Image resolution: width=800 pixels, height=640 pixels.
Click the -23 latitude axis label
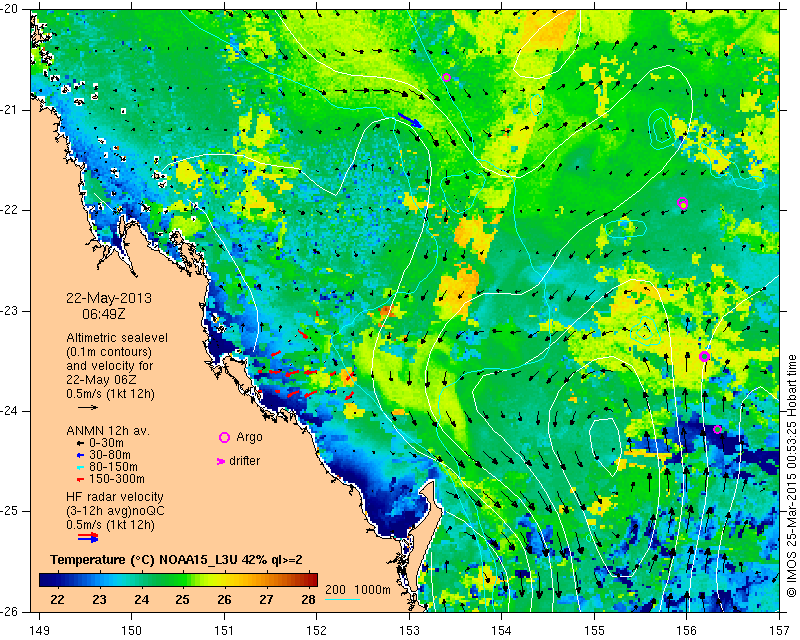point(9,310)
